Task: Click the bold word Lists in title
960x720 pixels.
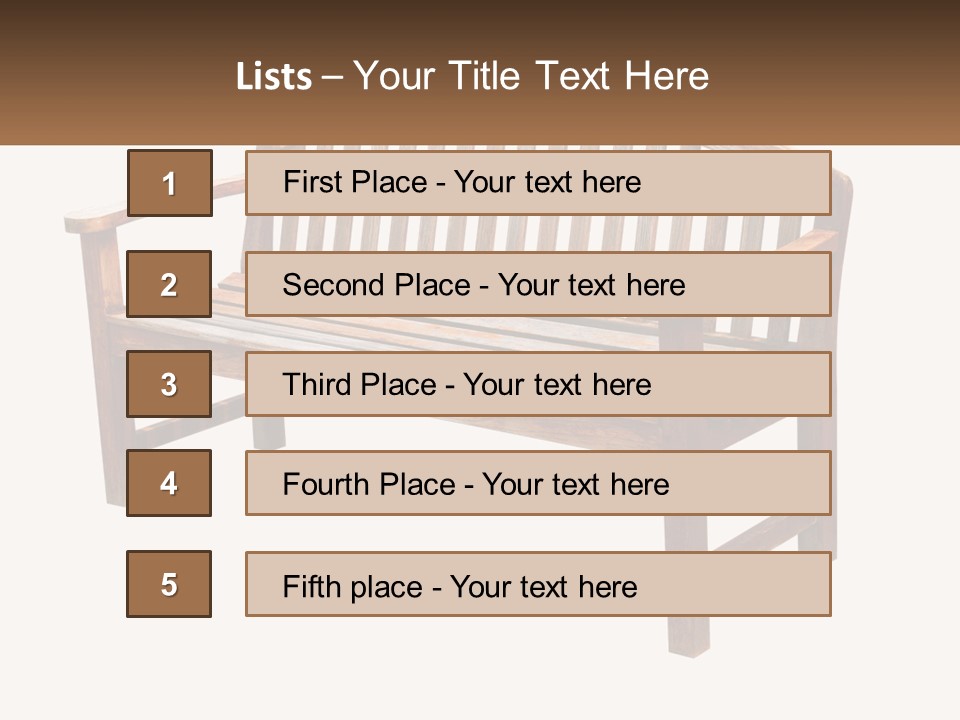Action: click(274, 77)
